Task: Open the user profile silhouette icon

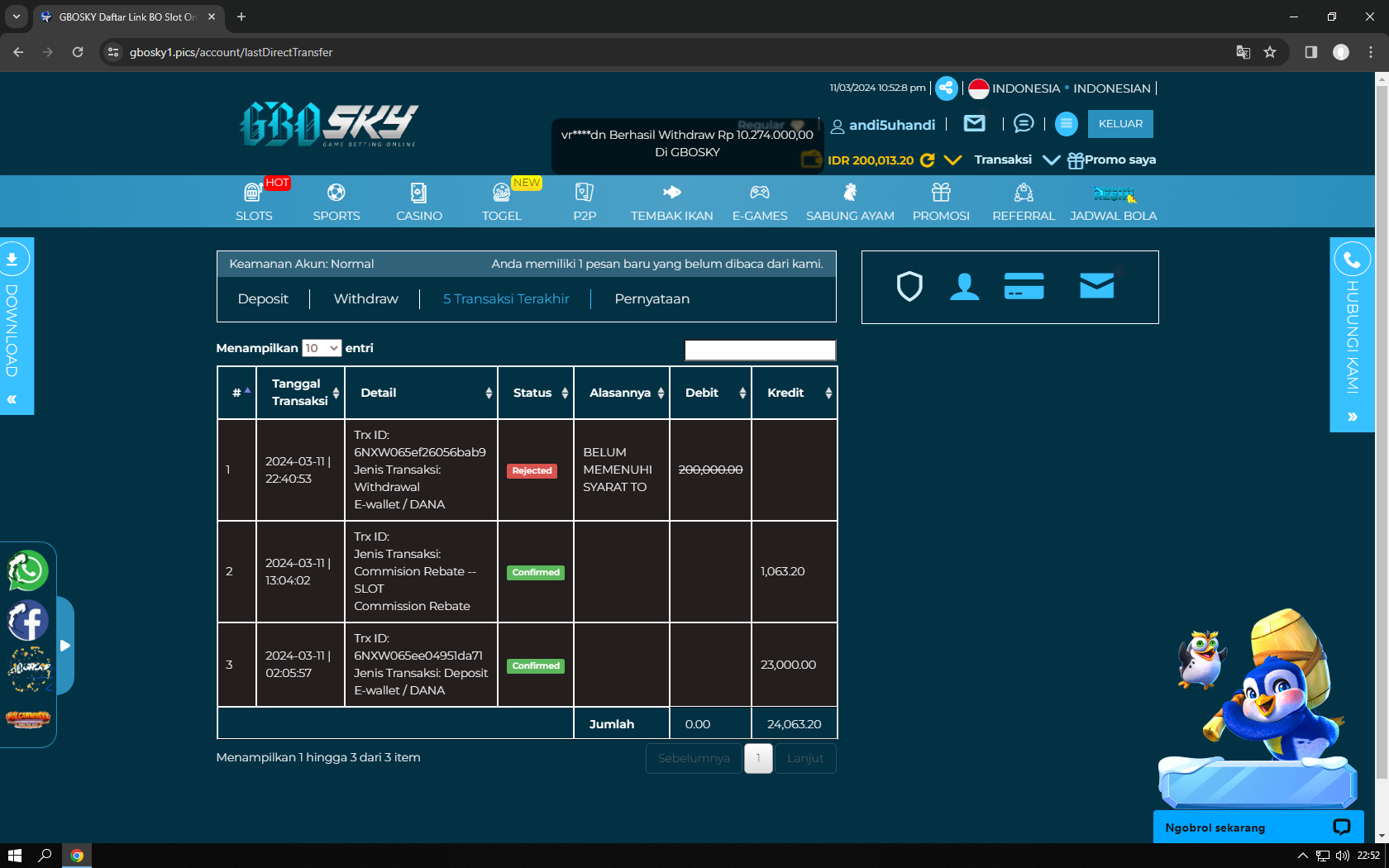Action: tap(964, 287)
